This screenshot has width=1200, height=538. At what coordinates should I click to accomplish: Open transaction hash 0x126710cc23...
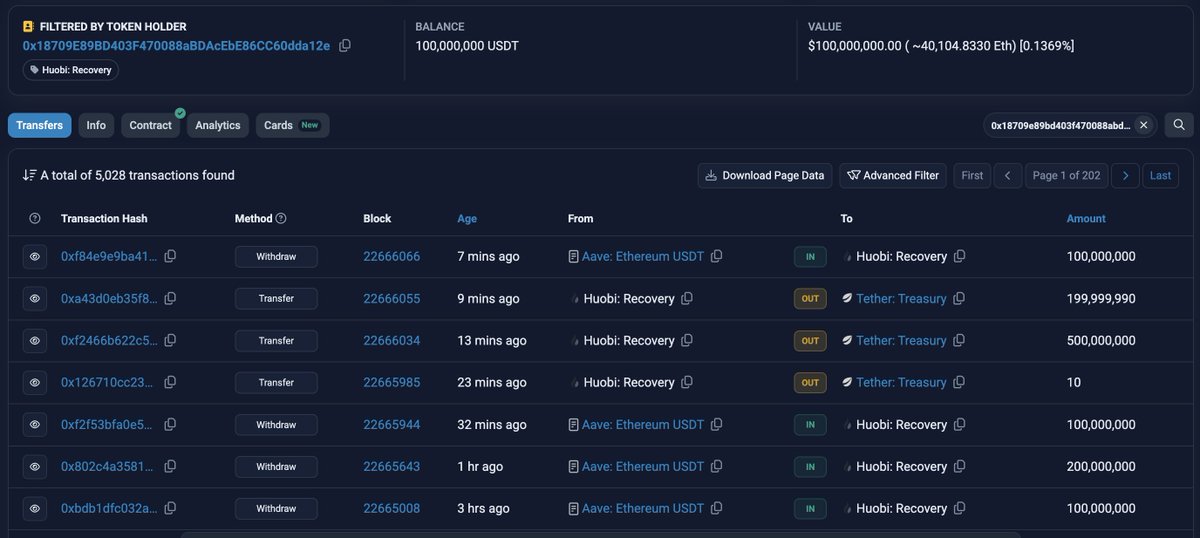tap(108, 383)
